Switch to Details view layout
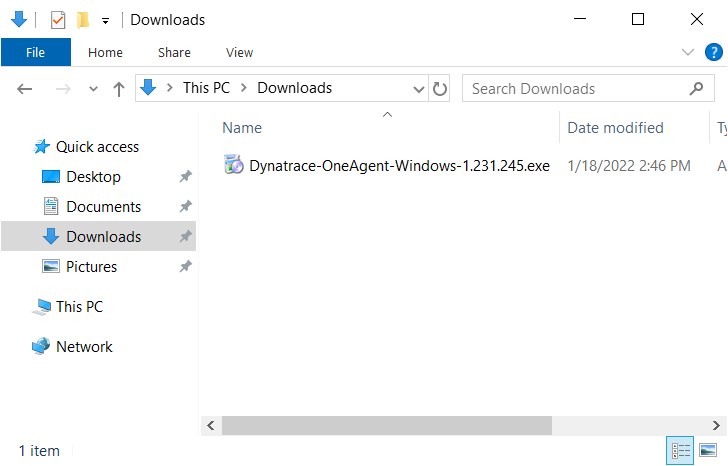Screen dimensions: 728x466 click(680, 450)
